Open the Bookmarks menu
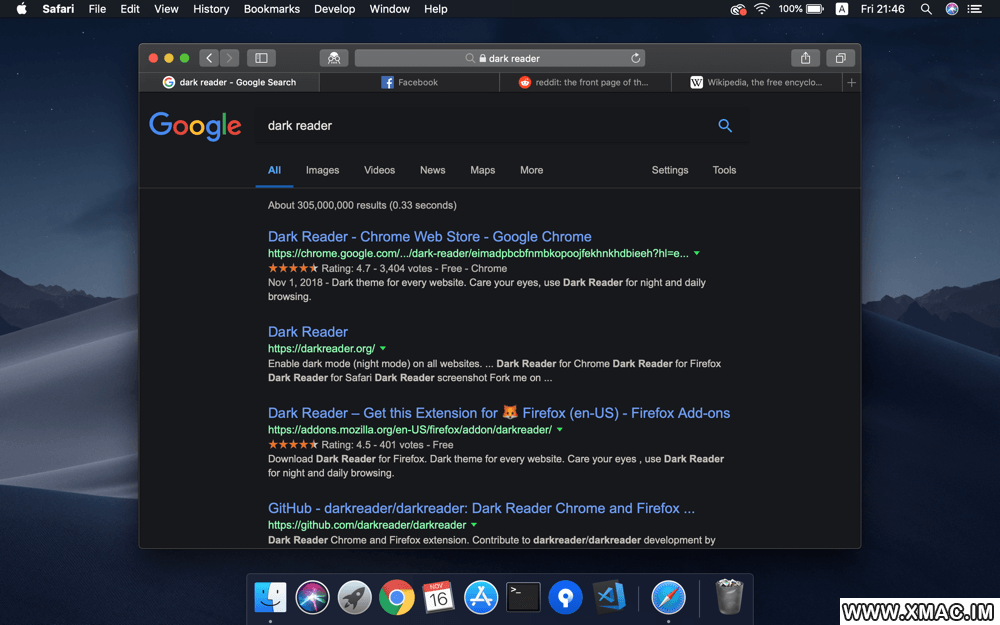 [272, 9]
